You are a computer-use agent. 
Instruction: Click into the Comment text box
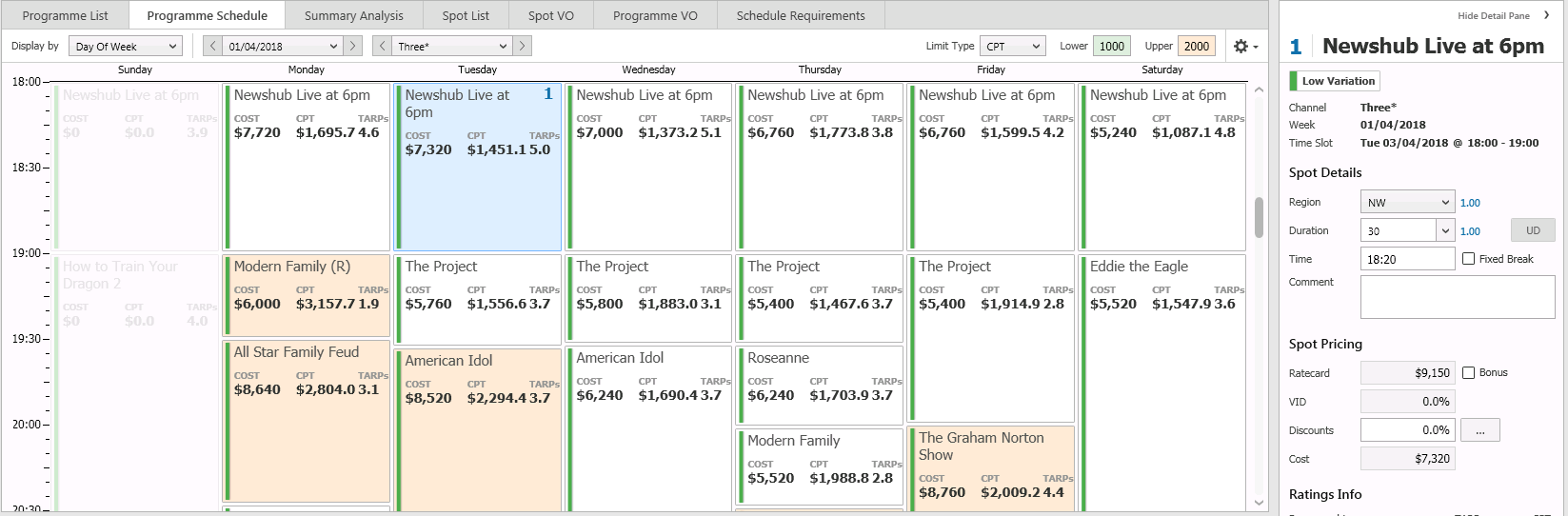(x=1458, y=297)
